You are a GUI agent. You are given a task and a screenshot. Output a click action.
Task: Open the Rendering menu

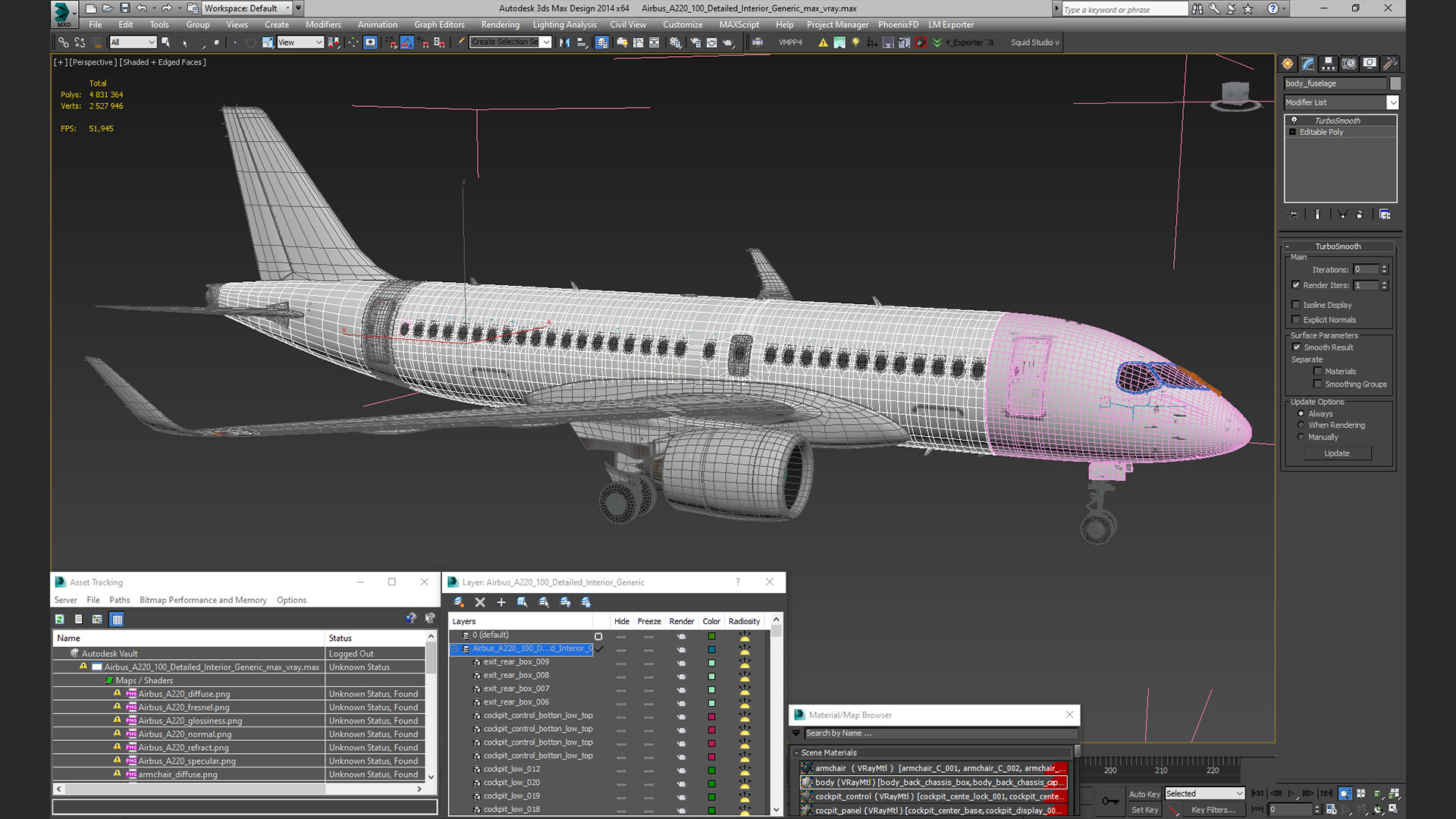(500, 25)
